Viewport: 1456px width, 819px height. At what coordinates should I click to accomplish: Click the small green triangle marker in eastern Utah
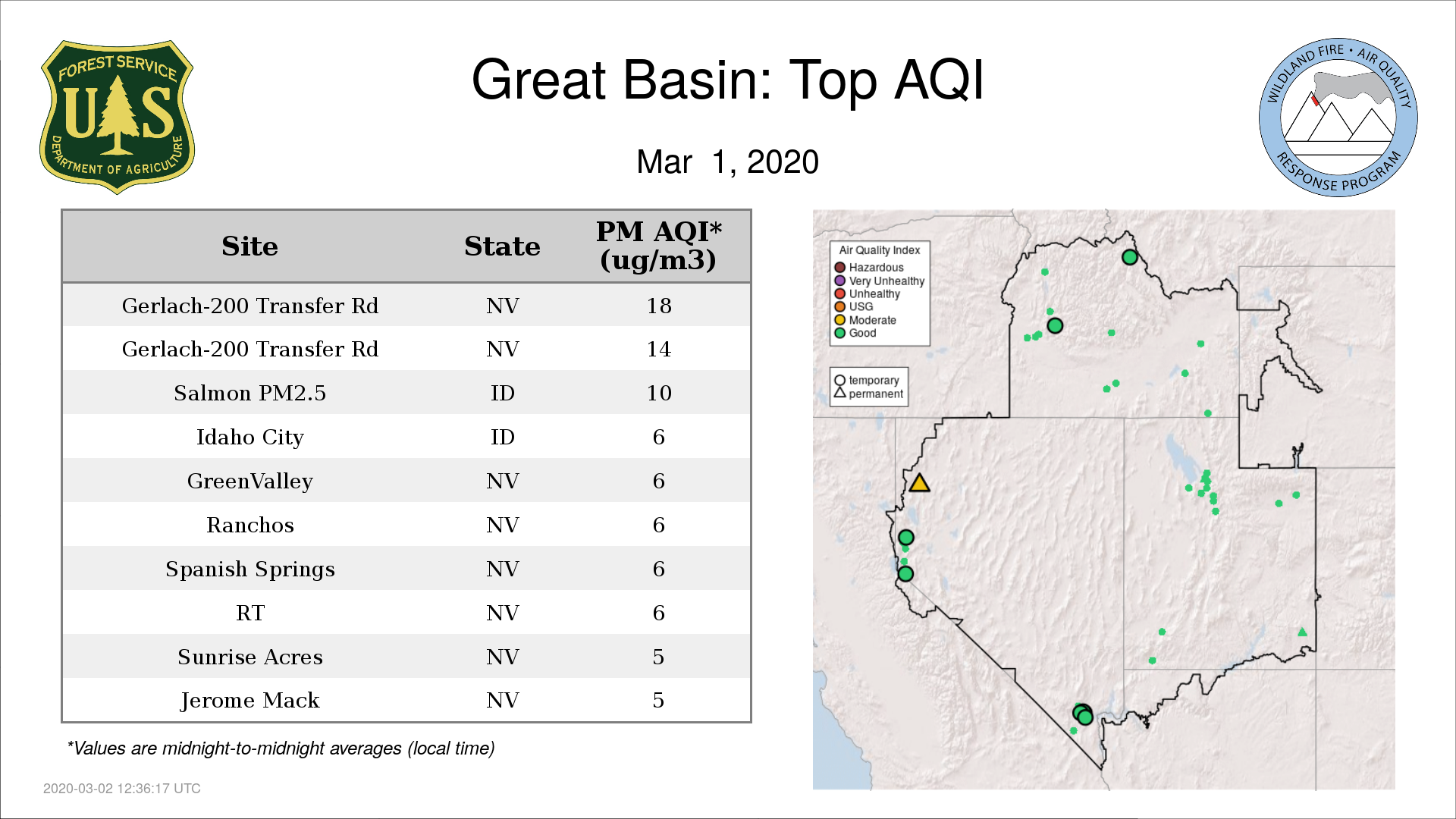coord(1302,632)
